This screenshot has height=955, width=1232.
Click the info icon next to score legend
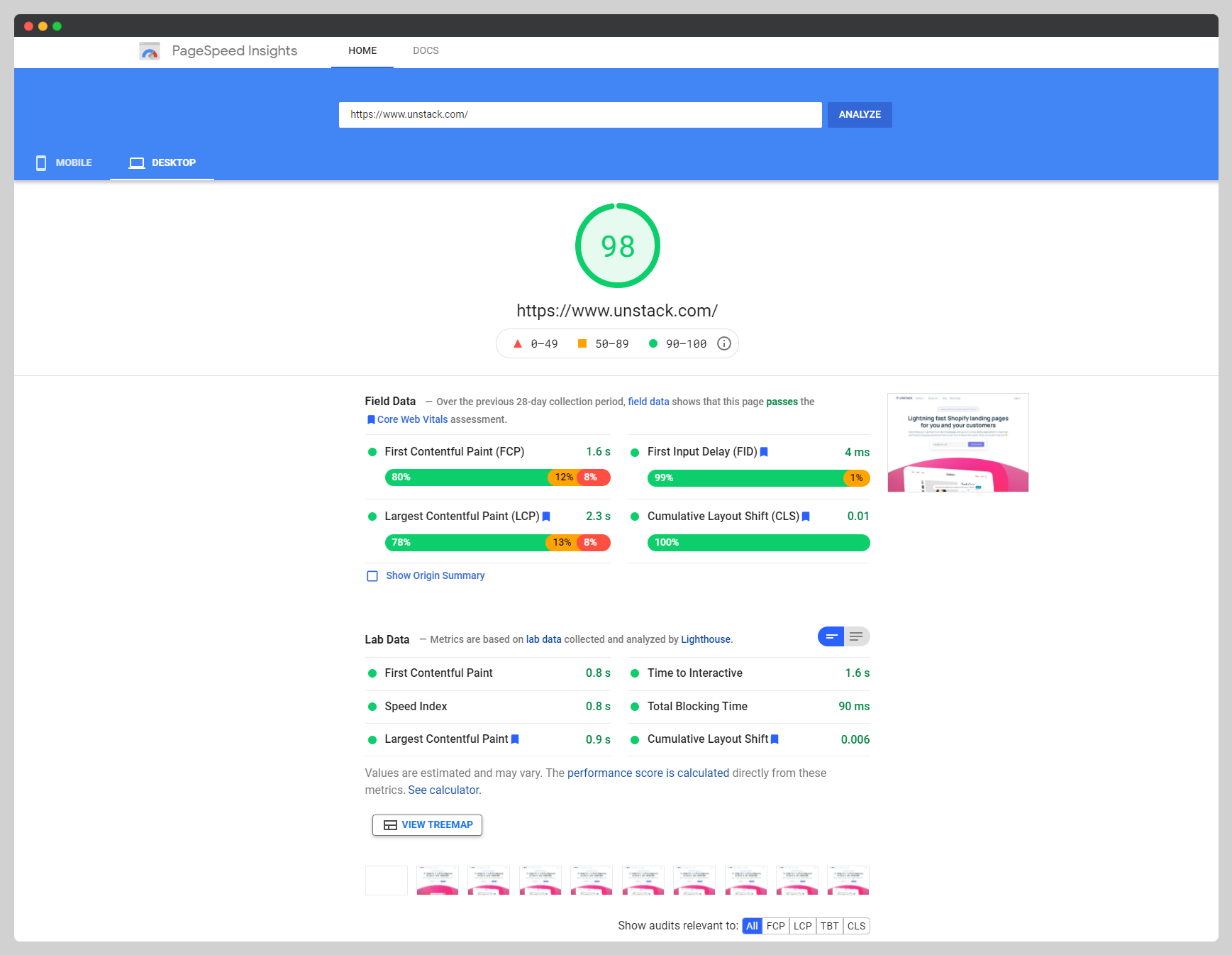click(x=723, y=343)
